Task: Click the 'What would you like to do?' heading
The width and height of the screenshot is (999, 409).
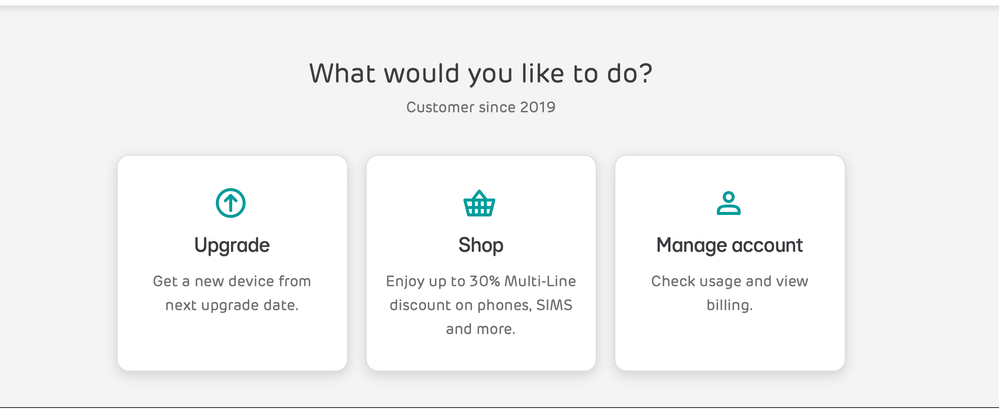Action: (x=481, y=73)
